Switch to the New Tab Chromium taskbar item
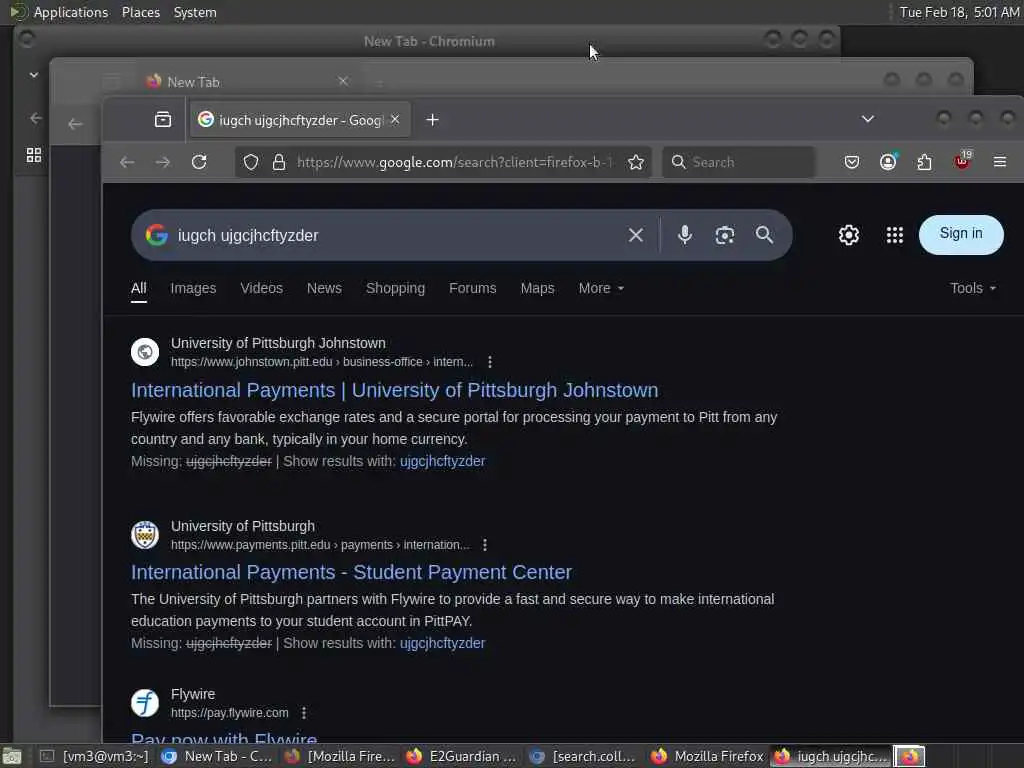Screen dimensions: 1024x768 (x=217, y=756)
